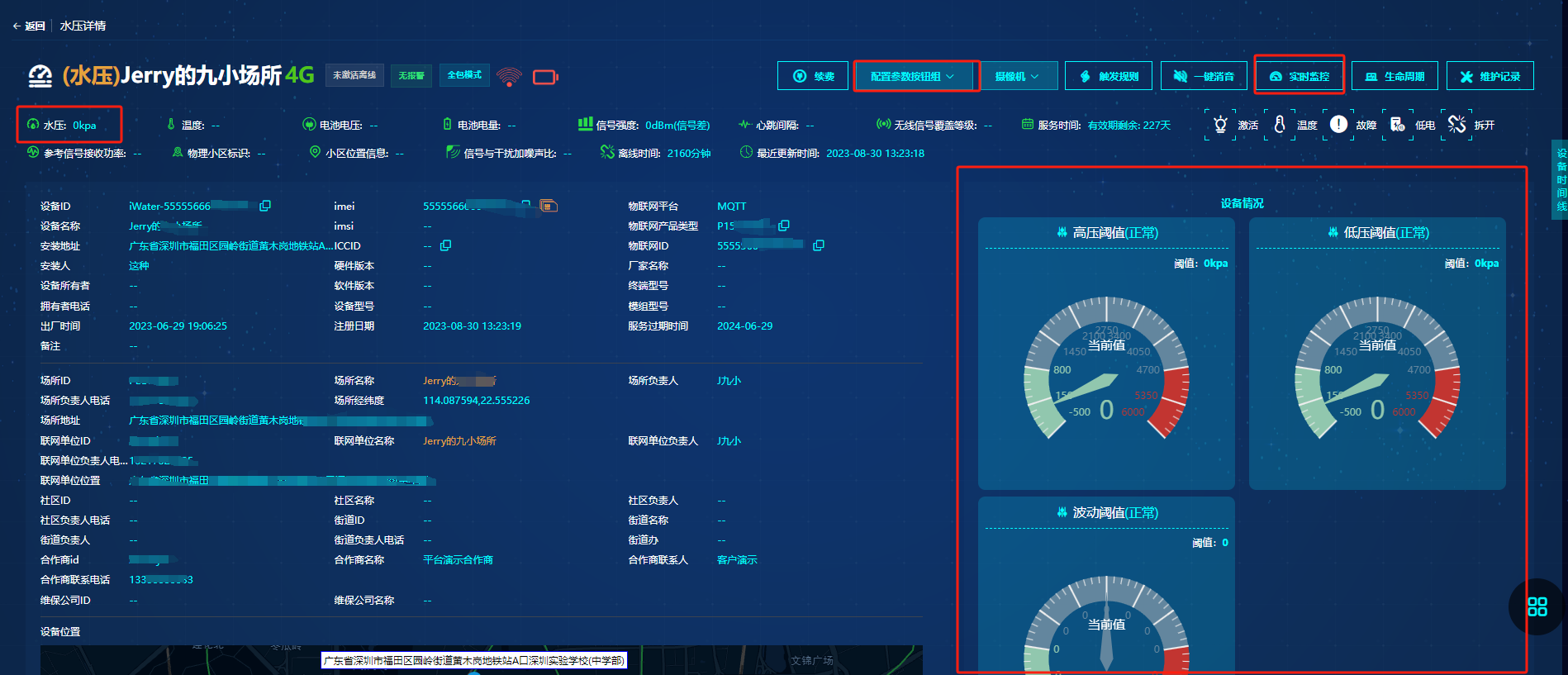
Task: Click the 温度 thermometer status icon
Action: coord(1279,125)
